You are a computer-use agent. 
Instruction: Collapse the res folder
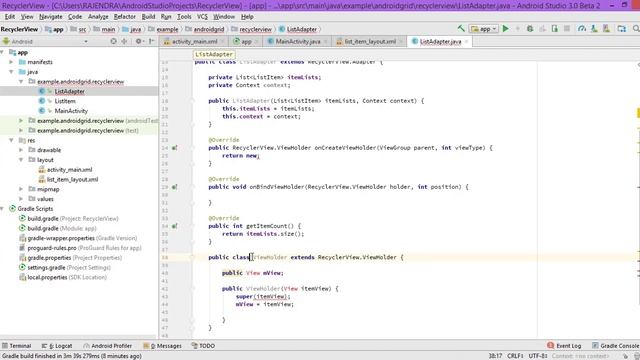click(11, 140)
